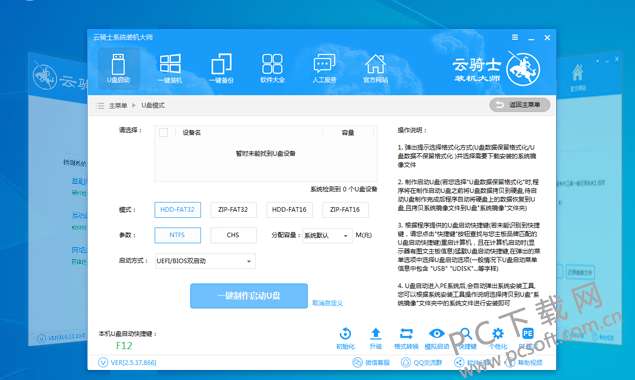The width and height of the screenshot is (635, 380).
Task: Click the 模拟启动 eye icon
Action: 437,339
